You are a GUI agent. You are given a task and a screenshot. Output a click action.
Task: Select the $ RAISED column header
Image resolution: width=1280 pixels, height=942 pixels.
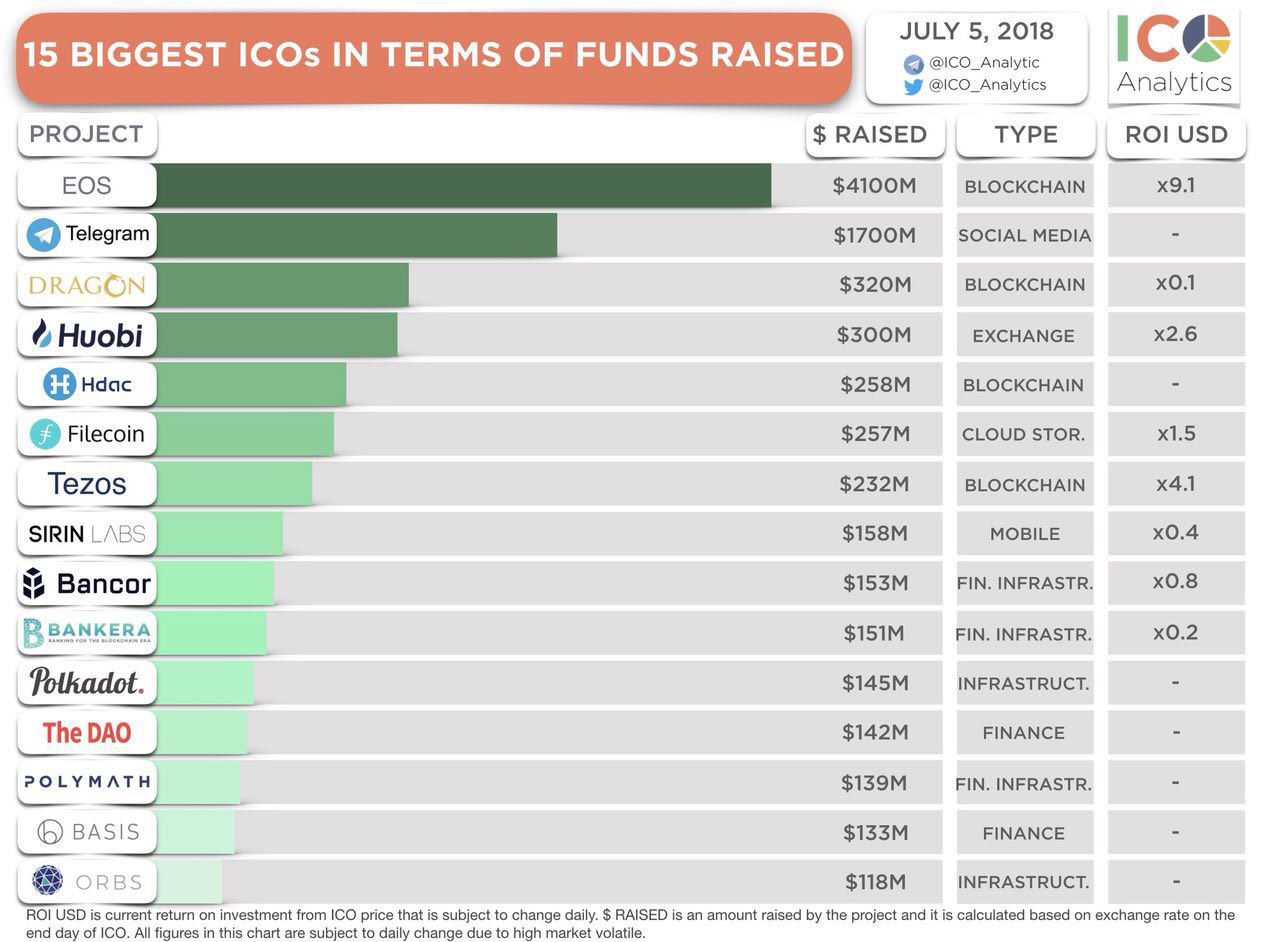(875, 135)
